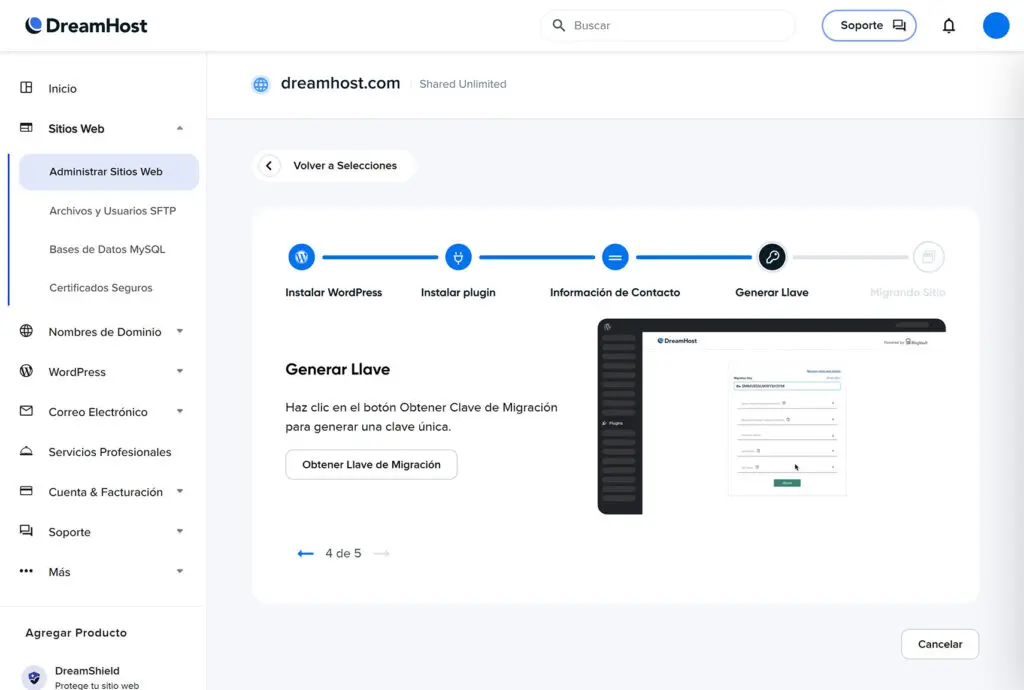The width and height of the screenshot is (1024, 690).
Task: Click the search magnifier icon
Action: click(x=558, y=25)
